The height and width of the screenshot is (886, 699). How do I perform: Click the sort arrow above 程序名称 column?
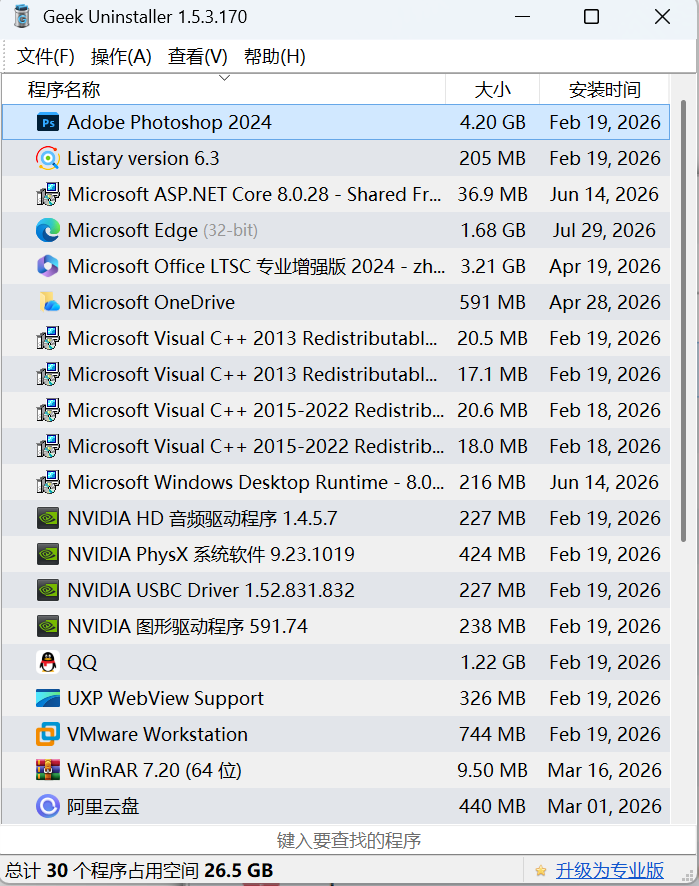tap(224, 78)
